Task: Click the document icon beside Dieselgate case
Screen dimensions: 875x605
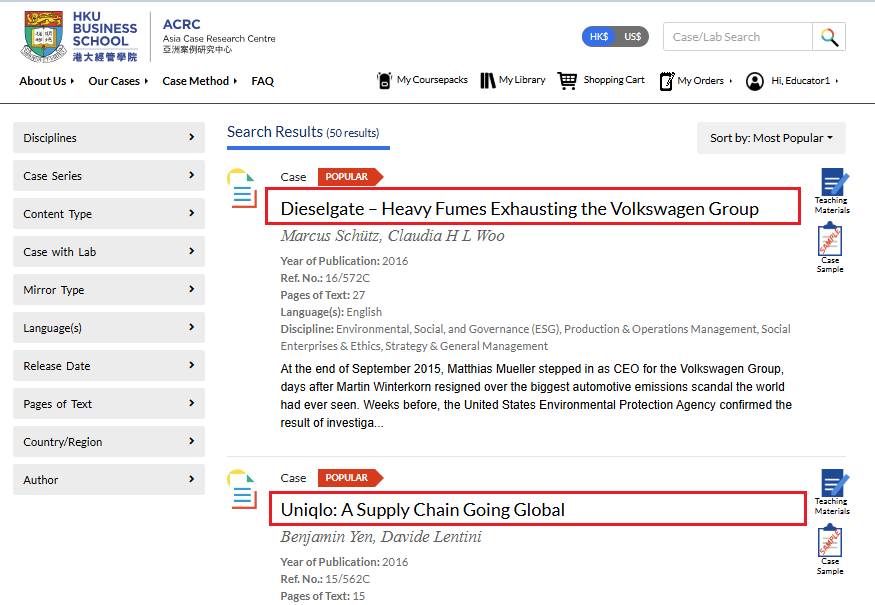Action: click(x=242, y=188)
